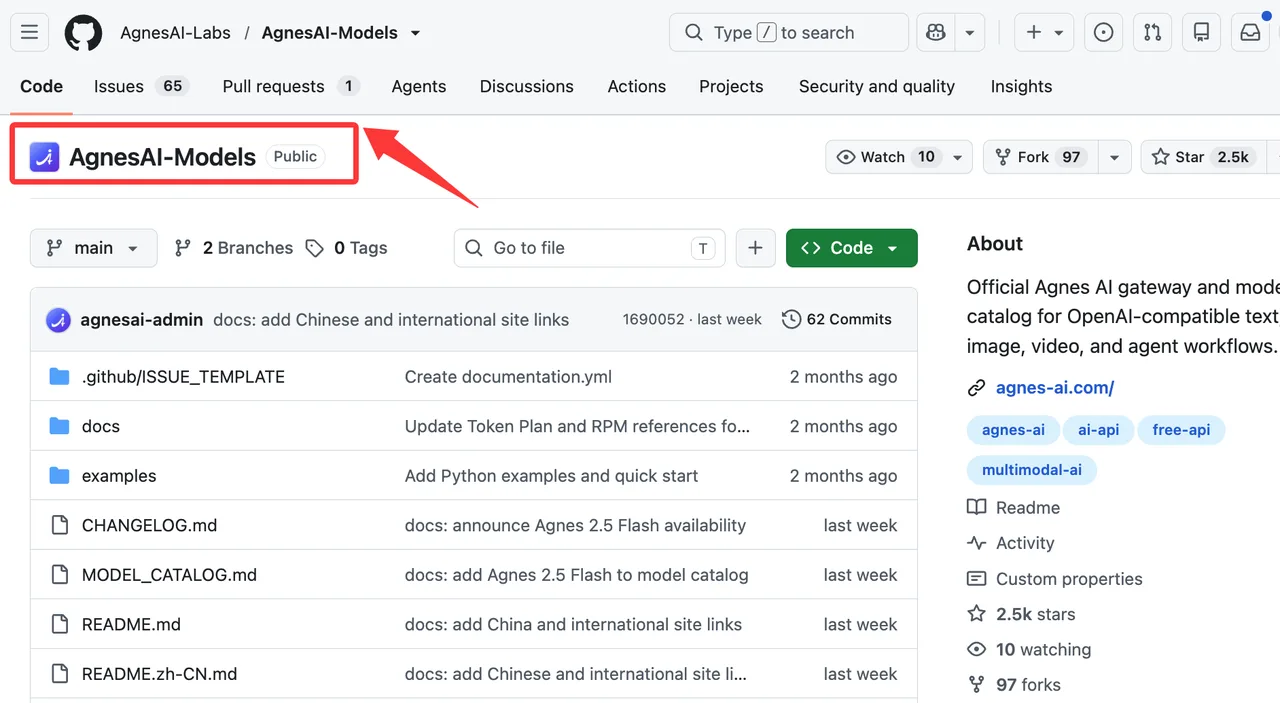Open the .github/ISSUE_TEMPLATE folder
Viewport: 1280px width, 703px height.
pos(183,377)
